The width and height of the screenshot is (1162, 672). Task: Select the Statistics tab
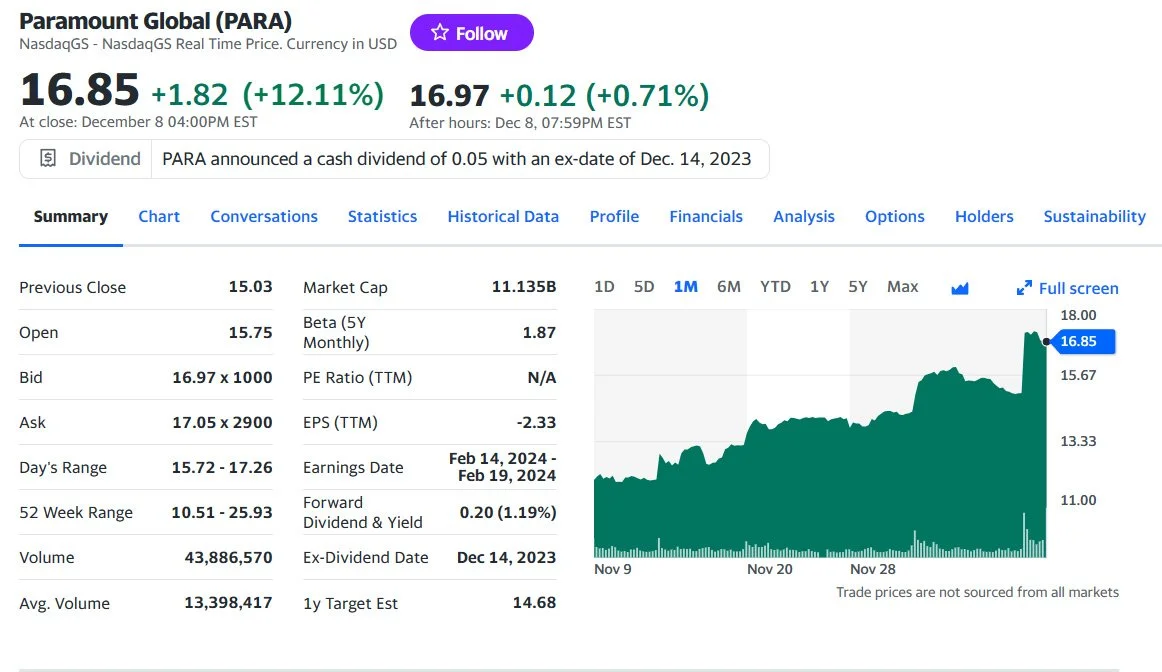click(x=383, y=216)
